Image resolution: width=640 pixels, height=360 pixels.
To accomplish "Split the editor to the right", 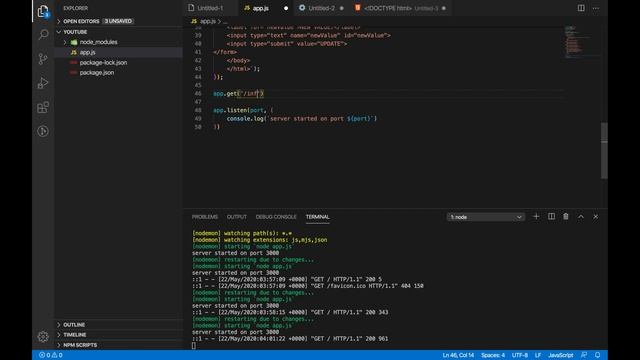I will (581, 8).
